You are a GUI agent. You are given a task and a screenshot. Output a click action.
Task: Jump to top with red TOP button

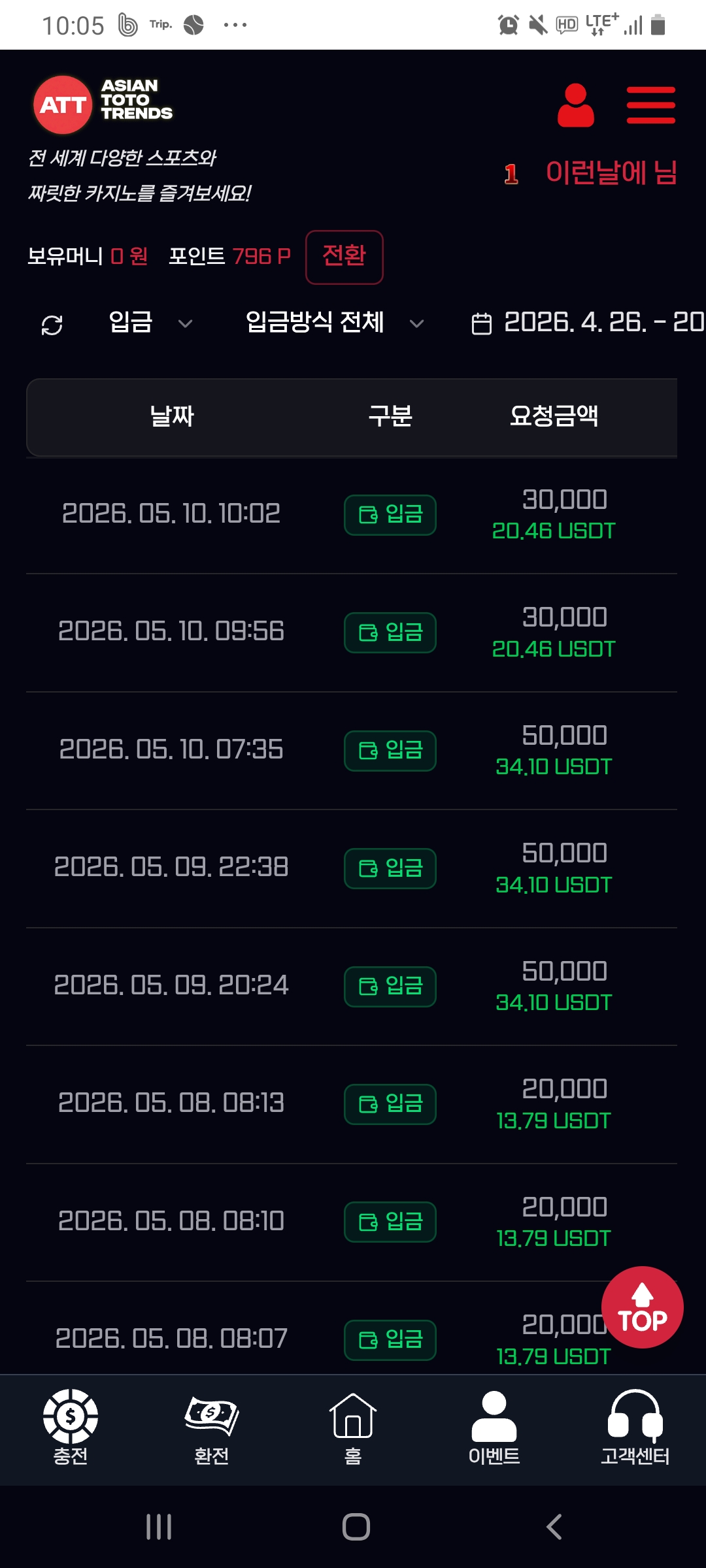pos(643,1307)
